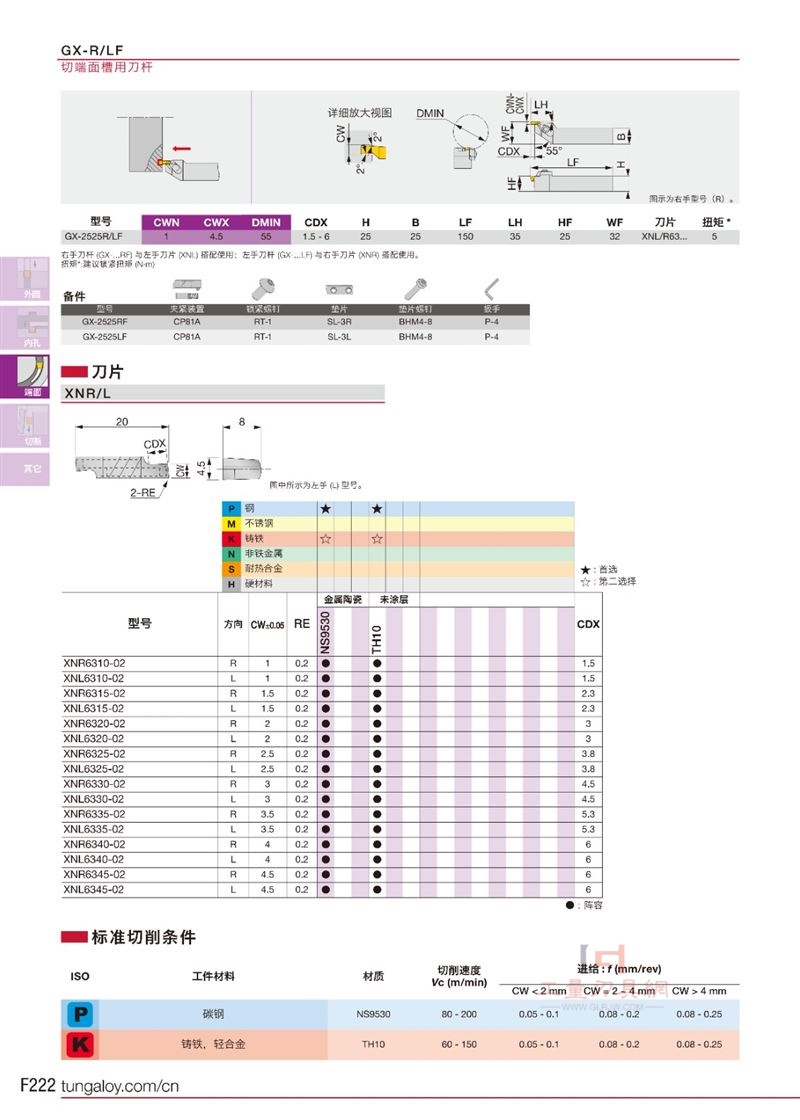
Task: Open the 切断 side tab
Action: (x=24, y=426)
